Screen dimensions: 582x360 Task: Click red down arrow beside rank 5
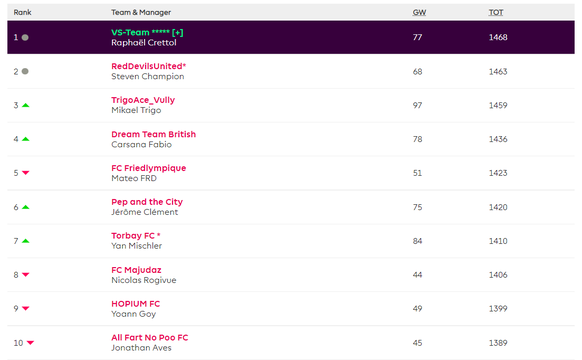pyautogui.click(x=25, y=173)
